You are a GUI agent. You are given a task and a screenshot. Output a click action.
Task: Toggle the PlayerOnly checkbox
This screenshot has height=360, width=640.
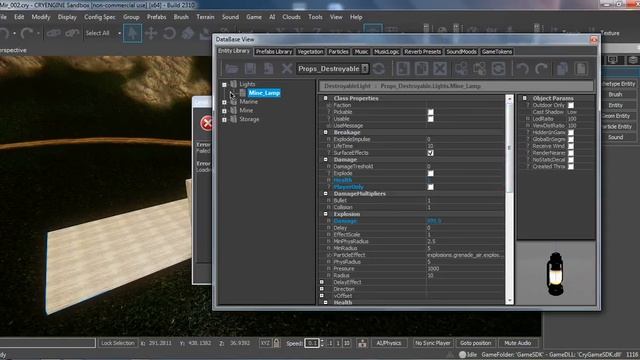431,187
